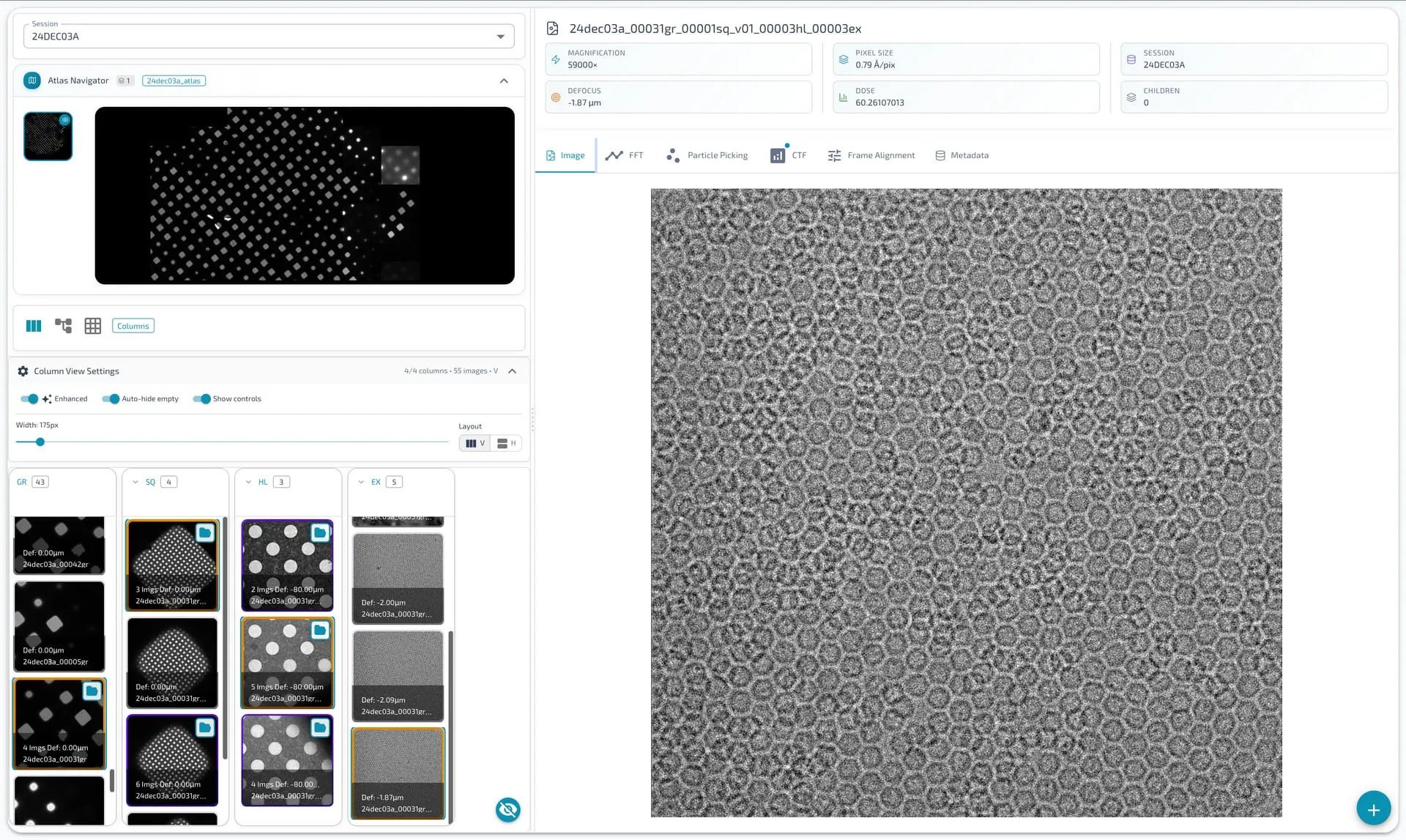The height and width of the screenshot is (840, 1406).
Task: Open the Image tab
Action: pos(565,155)
